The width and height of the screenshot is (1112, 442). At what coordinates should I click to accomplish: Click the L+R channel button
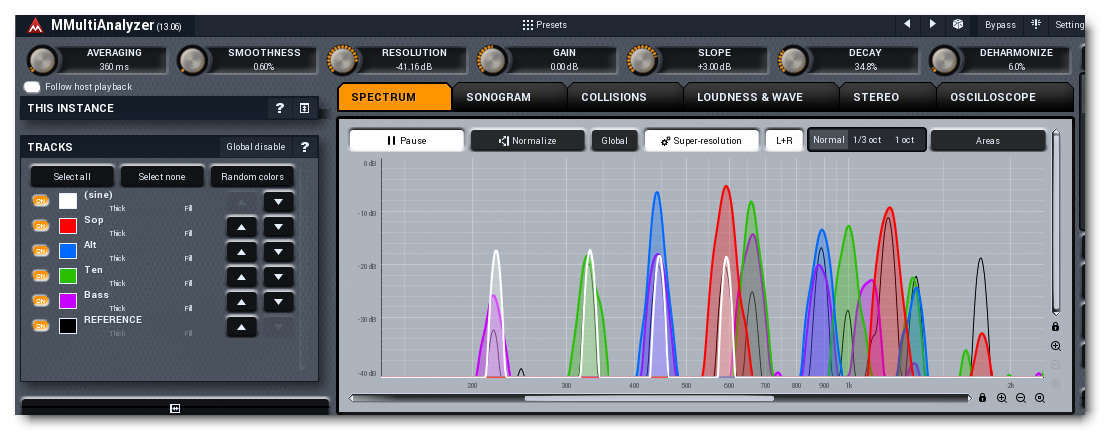click(784, 140)
